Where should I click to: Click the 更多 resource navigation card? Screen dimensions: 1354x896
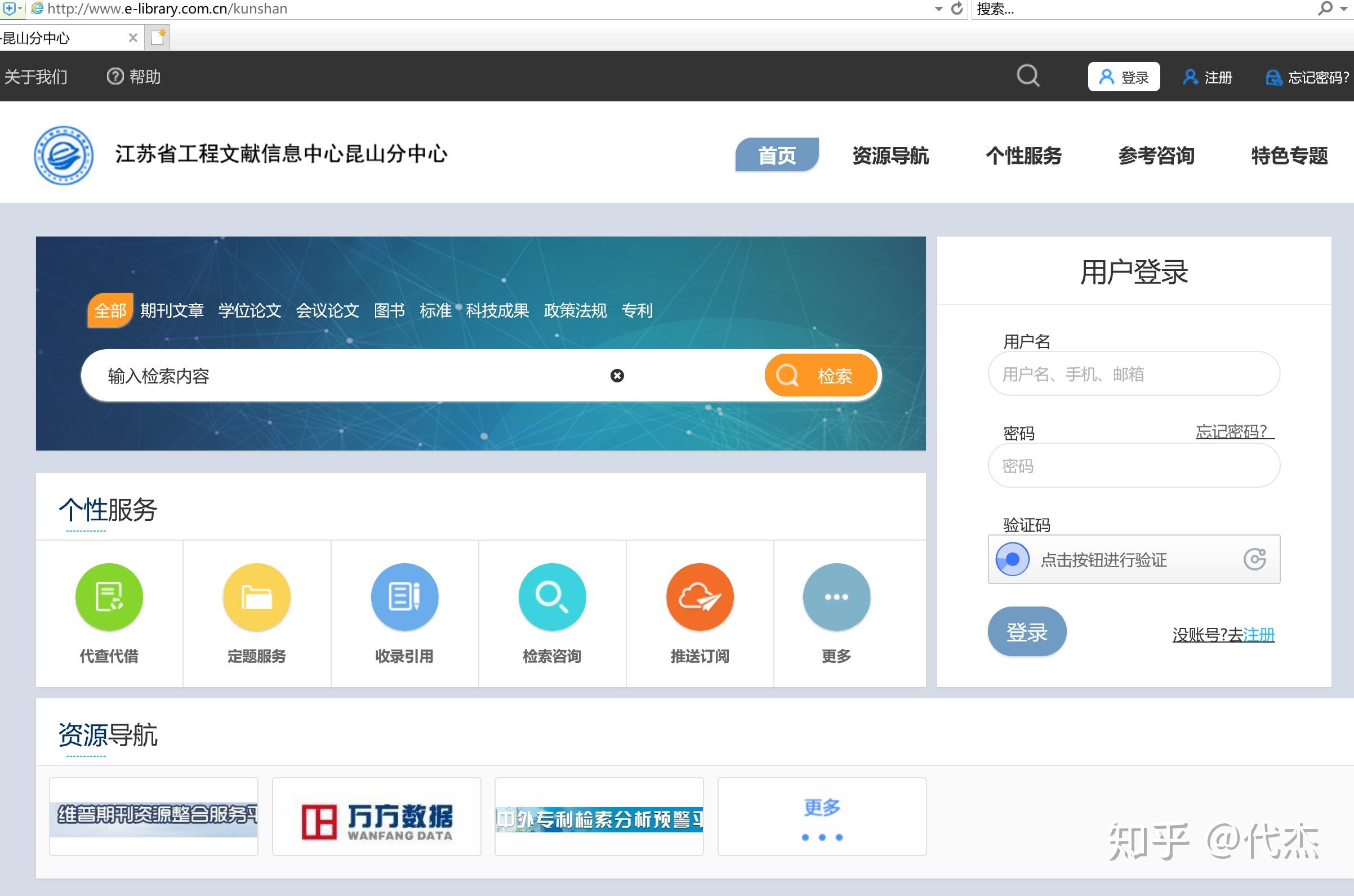(822, 816)
